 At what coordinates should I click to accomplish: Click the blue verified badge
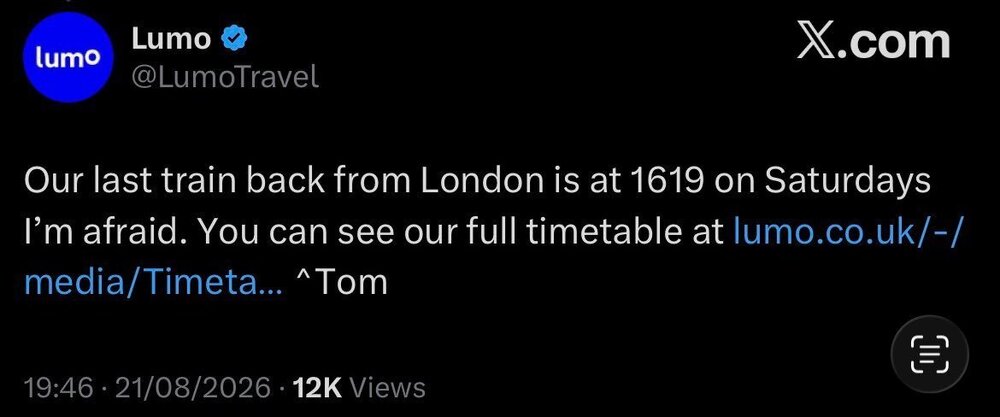point(235,40)
